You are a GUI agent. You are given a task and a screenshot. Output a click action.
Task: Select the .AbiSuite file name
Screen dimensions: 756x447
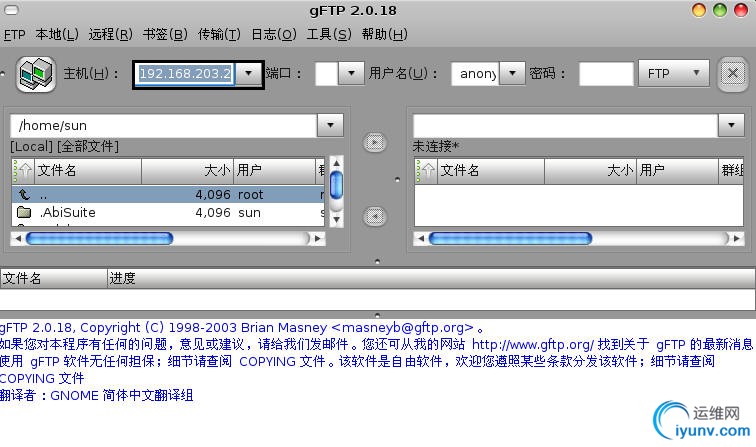point(68,213)
